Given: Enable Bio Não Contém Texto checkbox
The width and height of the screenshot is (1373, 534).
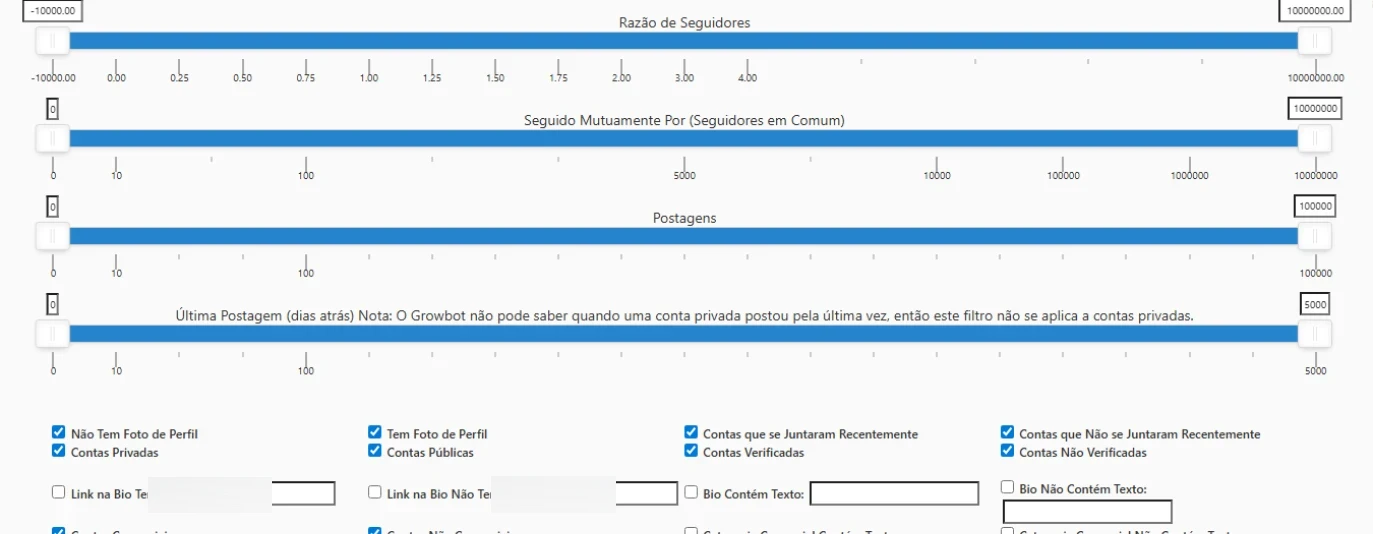Looking at the screenshot, I should [x=1008, y=488].
